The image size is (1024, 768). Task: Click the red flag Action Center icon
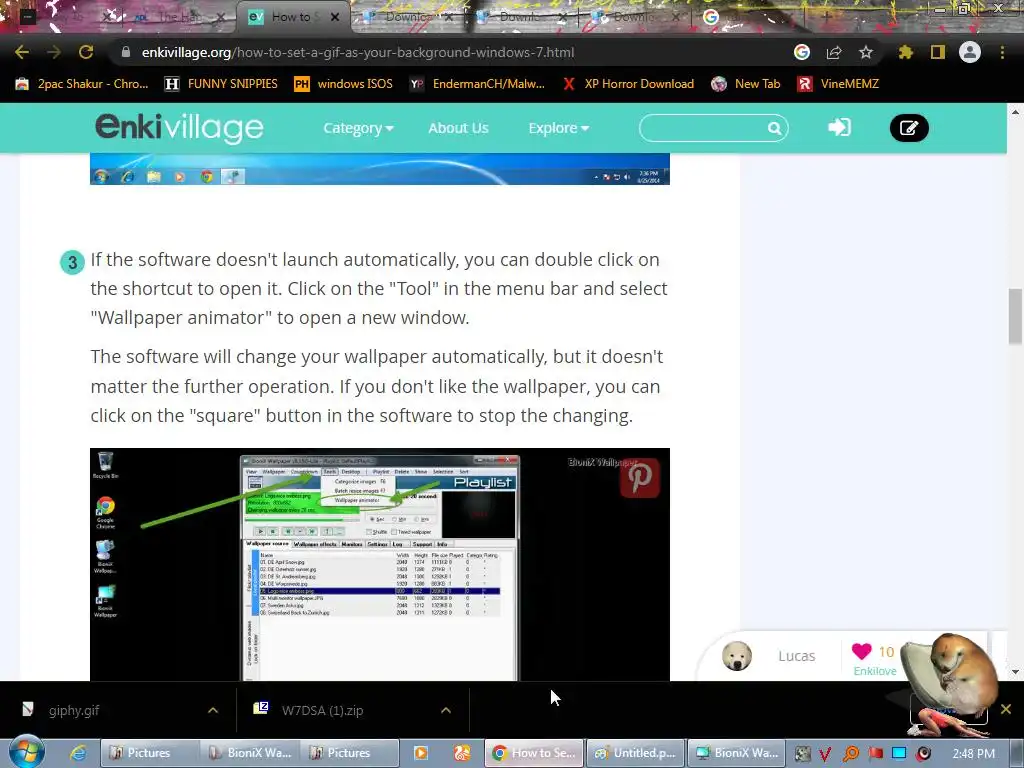(x=875, y=754)
